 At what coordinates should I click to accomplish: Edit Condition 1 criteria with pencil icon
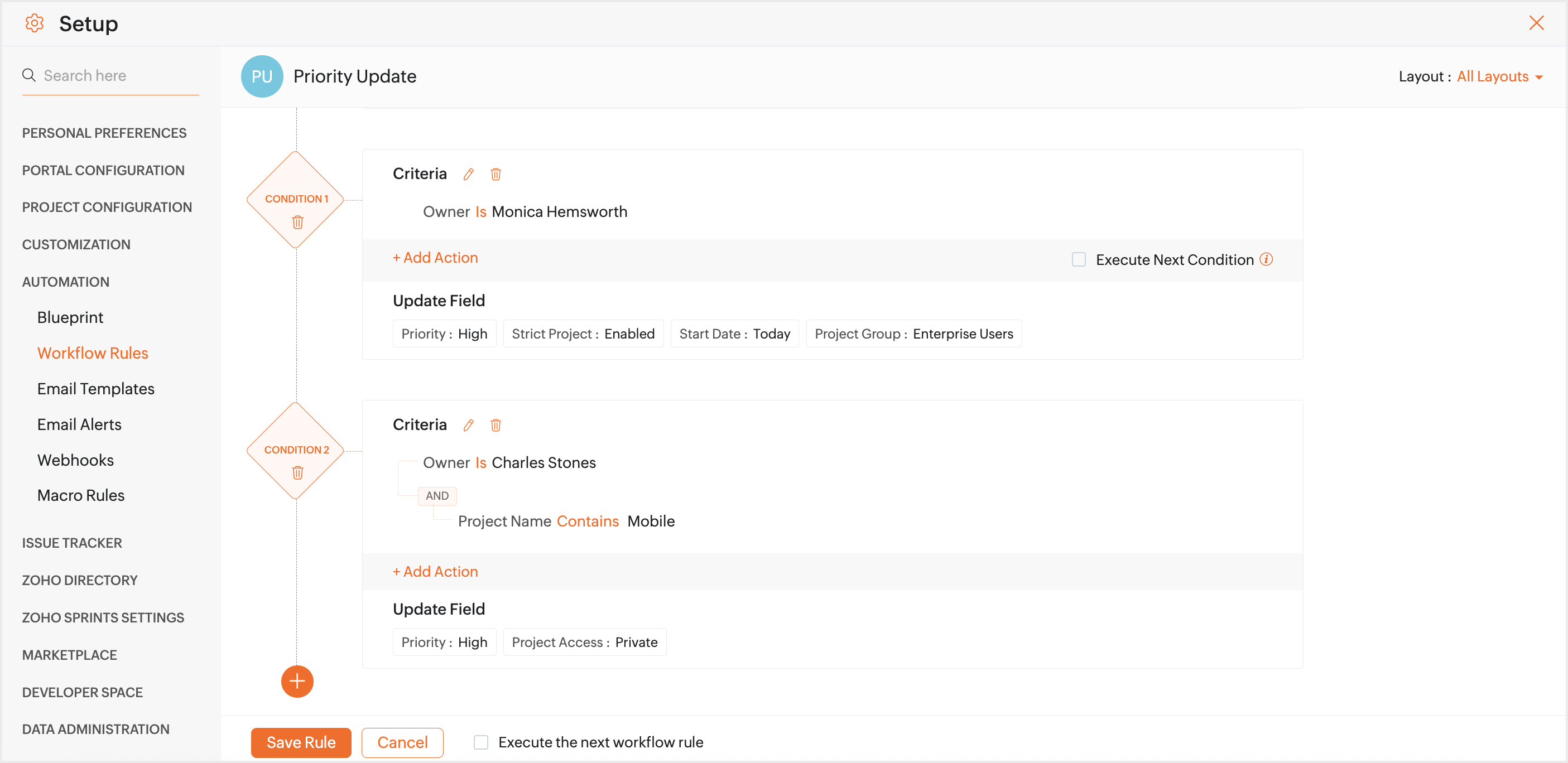[468, 175]
